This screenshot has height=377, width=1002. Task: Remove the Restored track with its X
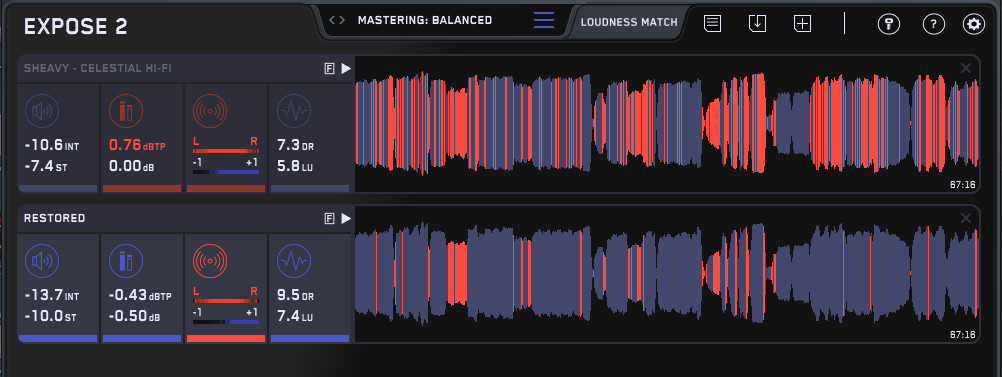[x=966, y=218]
